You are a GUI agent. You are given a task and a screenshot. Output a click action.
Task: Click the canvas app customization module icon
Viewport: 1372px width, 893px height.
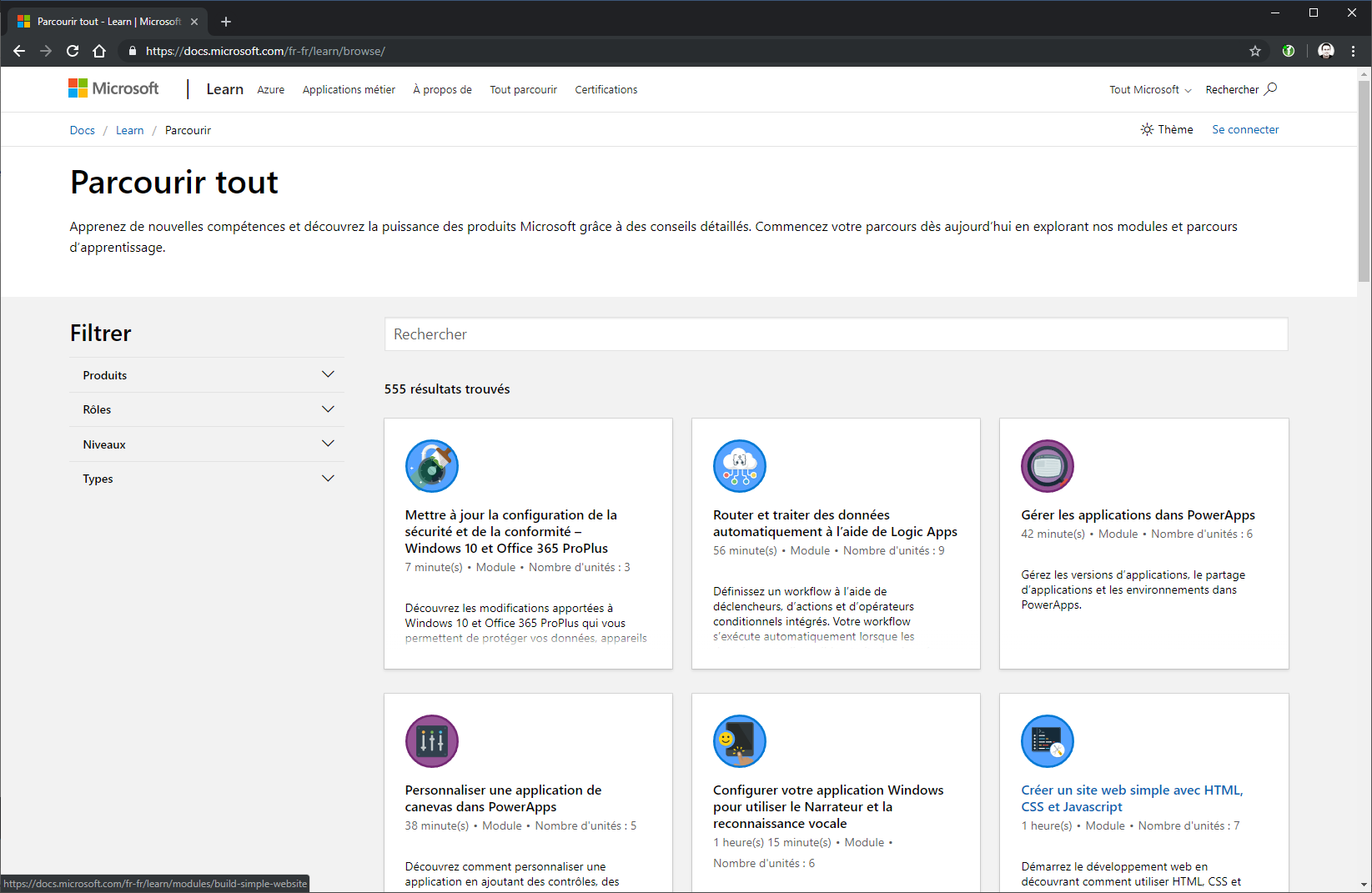pyautogui.click(x=431, y=741)
